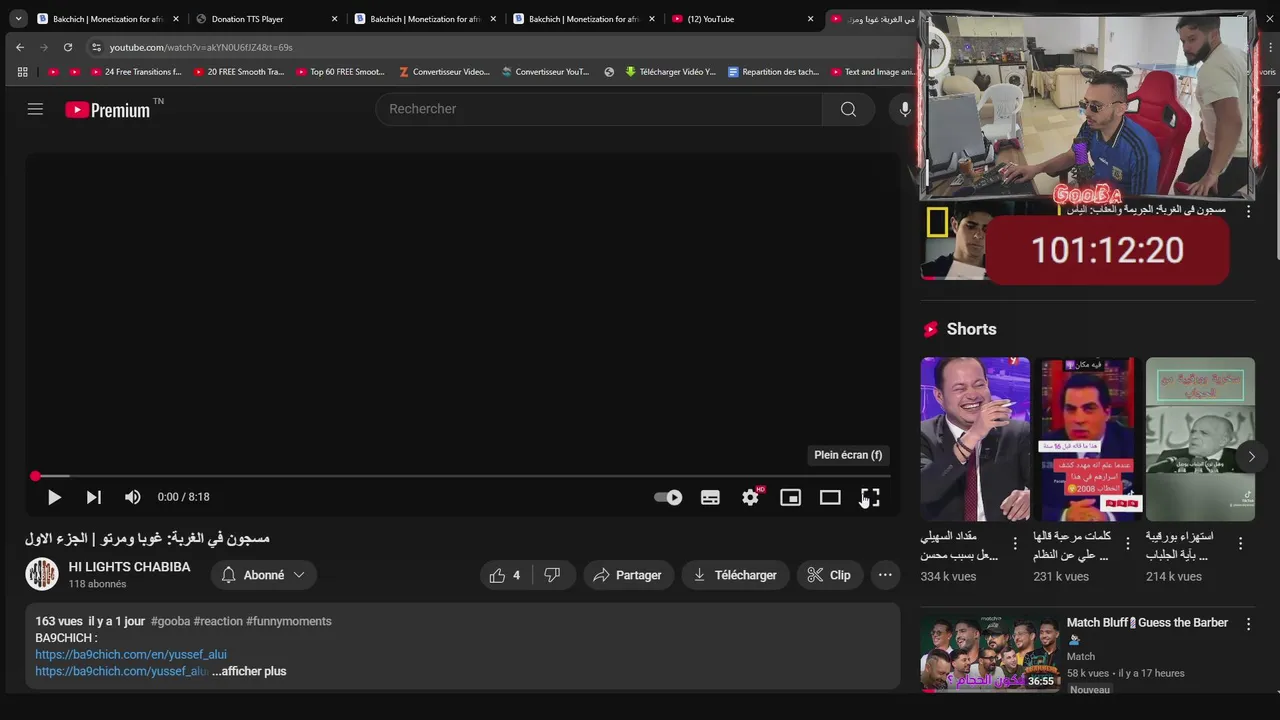Create a Clip from the video
The width and height of the screenshot is (1280, 720).
click(x=829, y=575)
